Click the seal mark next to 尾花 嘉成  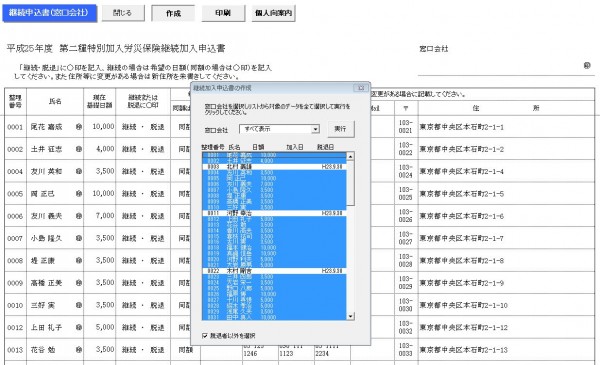tap(78, 127)
